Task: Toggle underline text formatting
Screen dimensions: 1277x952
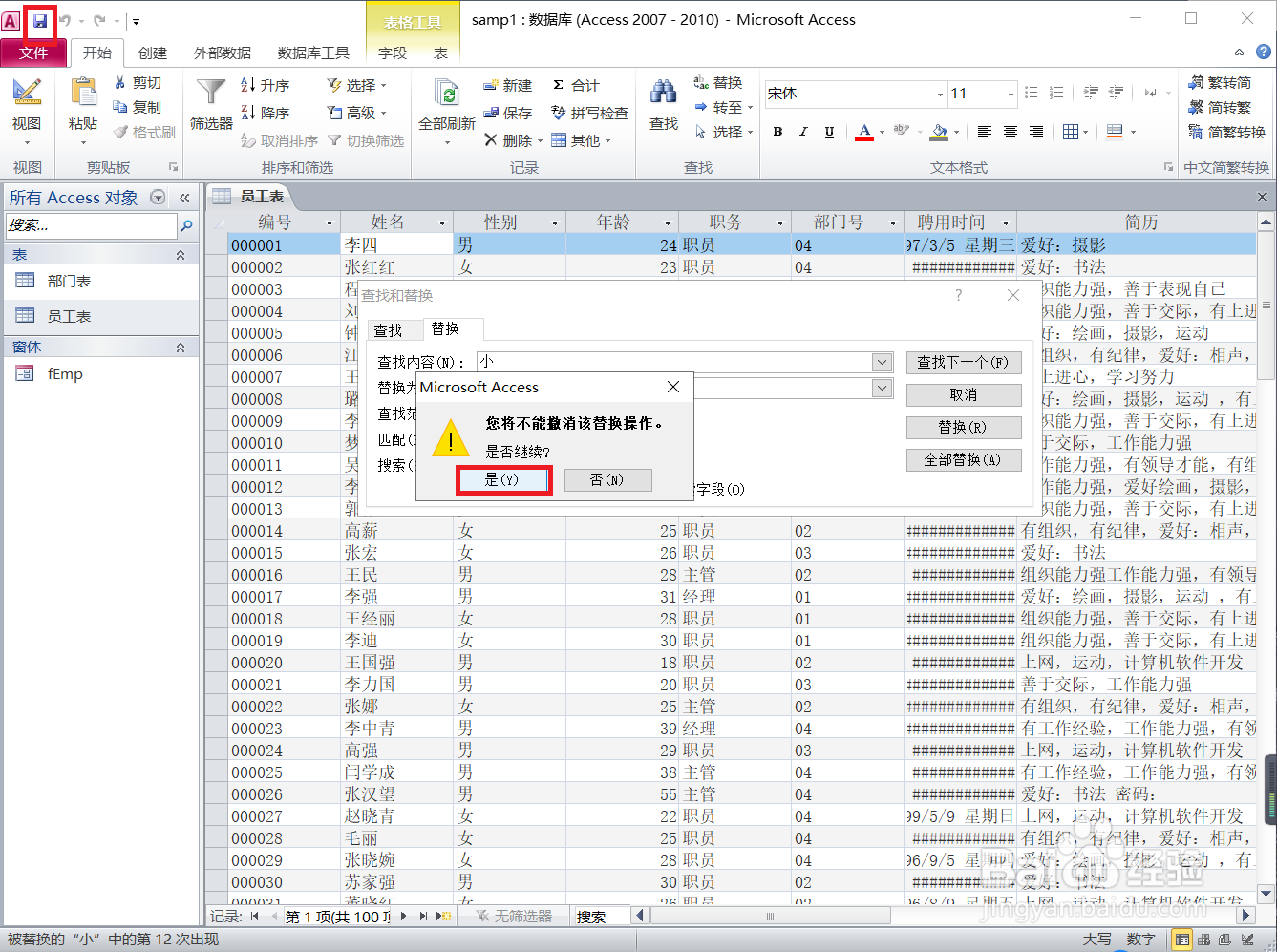Action: coord(829,132)
